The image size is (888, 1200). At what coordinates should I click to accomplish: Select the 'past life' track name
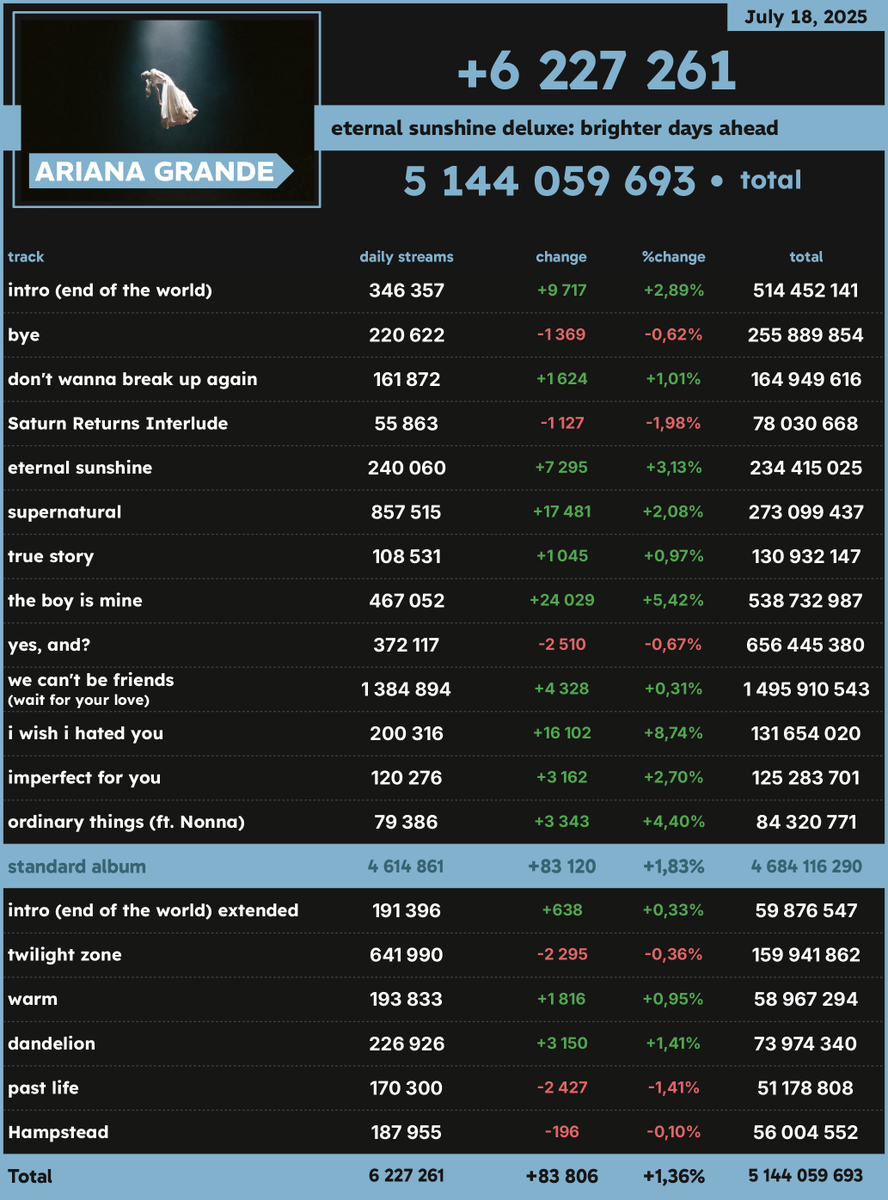43,1087
